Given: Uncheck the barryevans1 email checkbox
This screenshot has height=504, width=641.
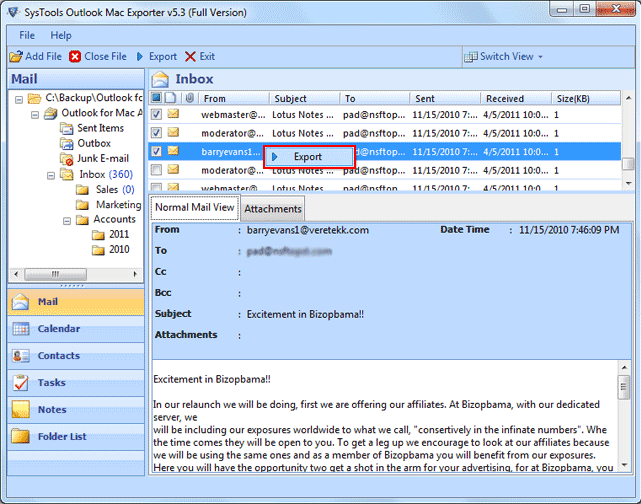Looking at the screenshot, I should (156, 151).
